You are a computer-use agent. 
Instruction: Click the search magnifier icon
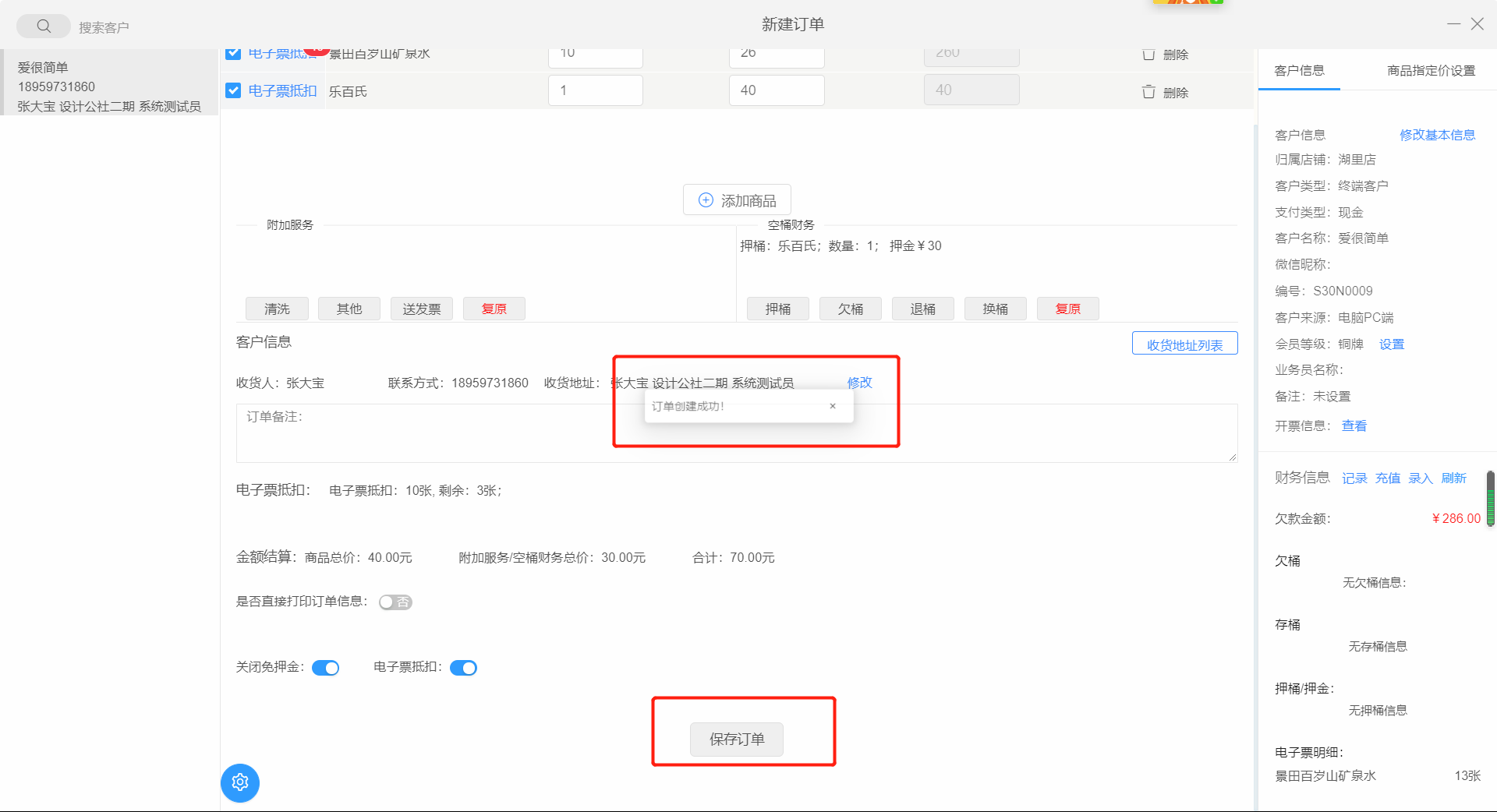pos(44,26)
